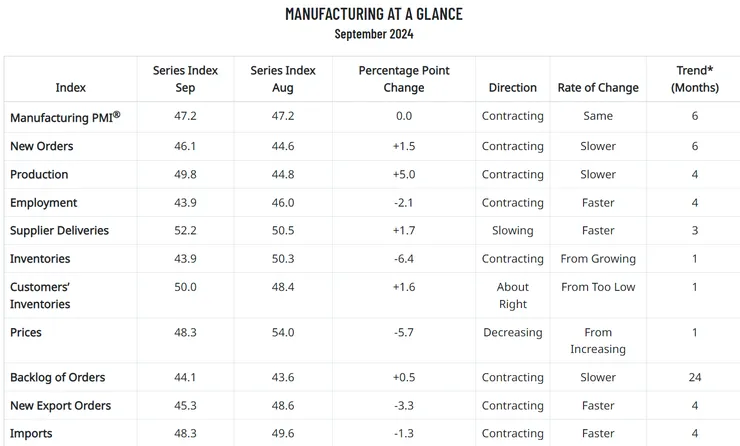Click the Production index label
The width and height of the screenshot is (740, 446).
tap(39, 174)
